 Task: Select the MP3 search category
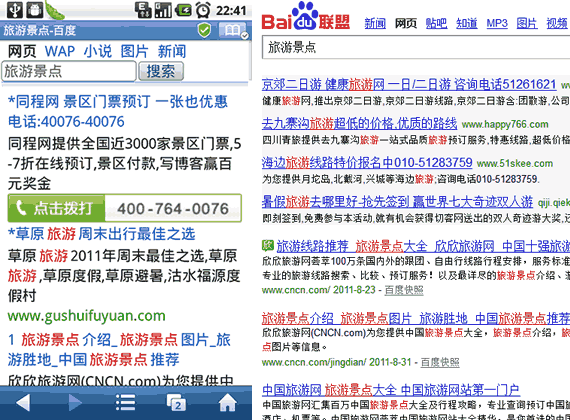coord(497,23)
